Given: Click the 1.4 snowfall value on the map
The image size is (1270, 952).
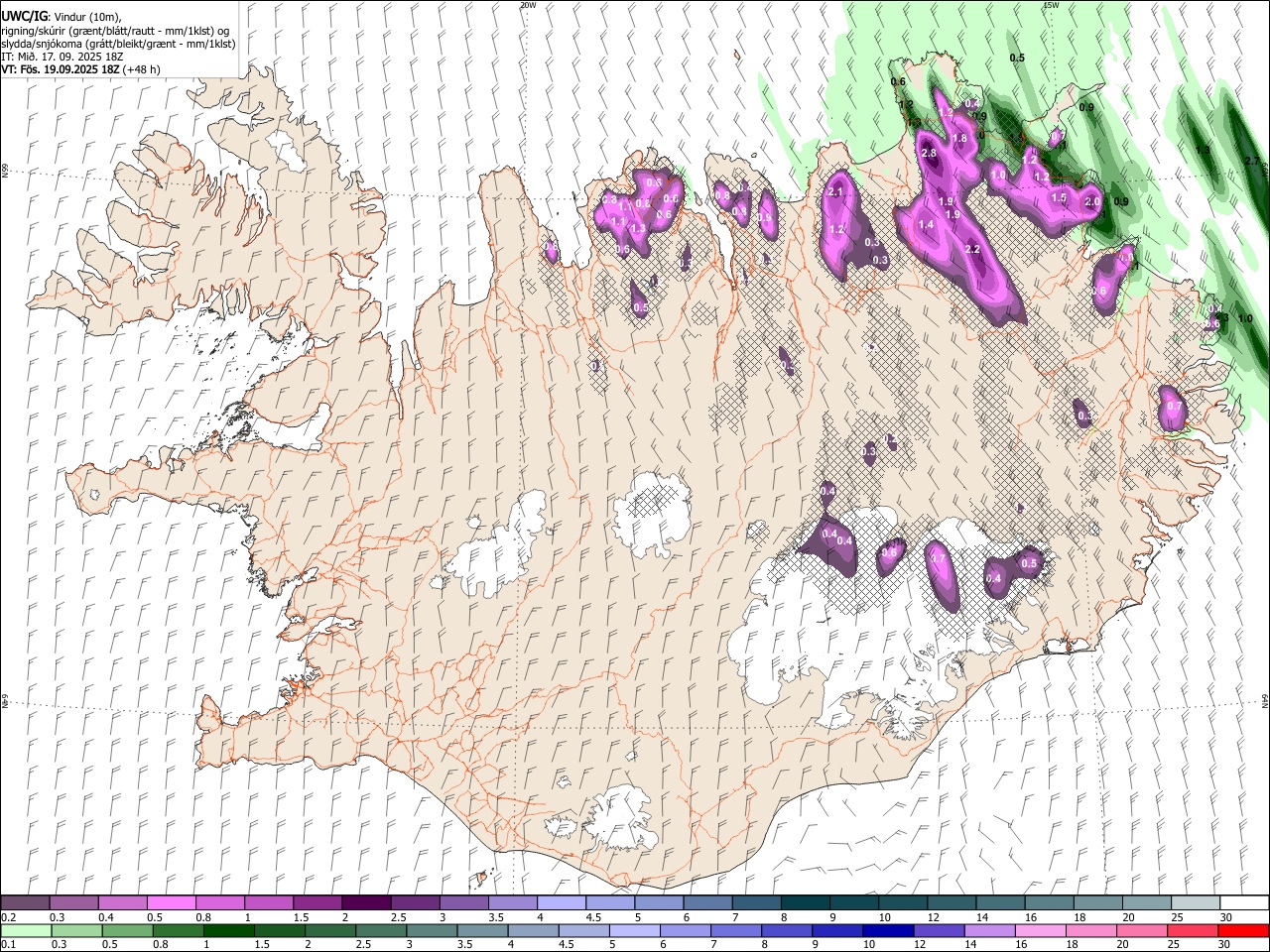Looking at the screenshot, I should pos(927,225).
